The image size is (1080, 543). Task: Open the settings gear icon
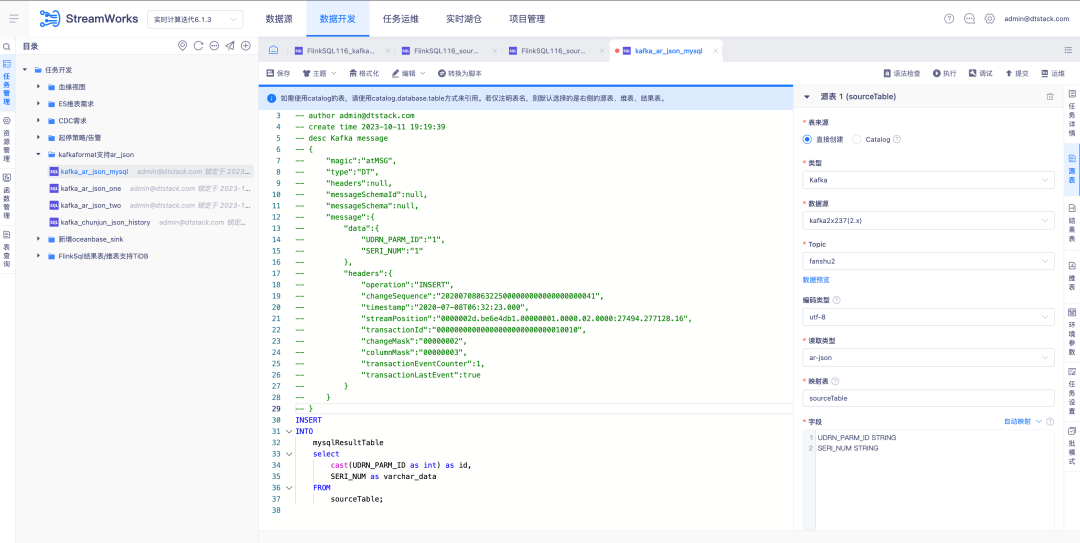[990, 19]
